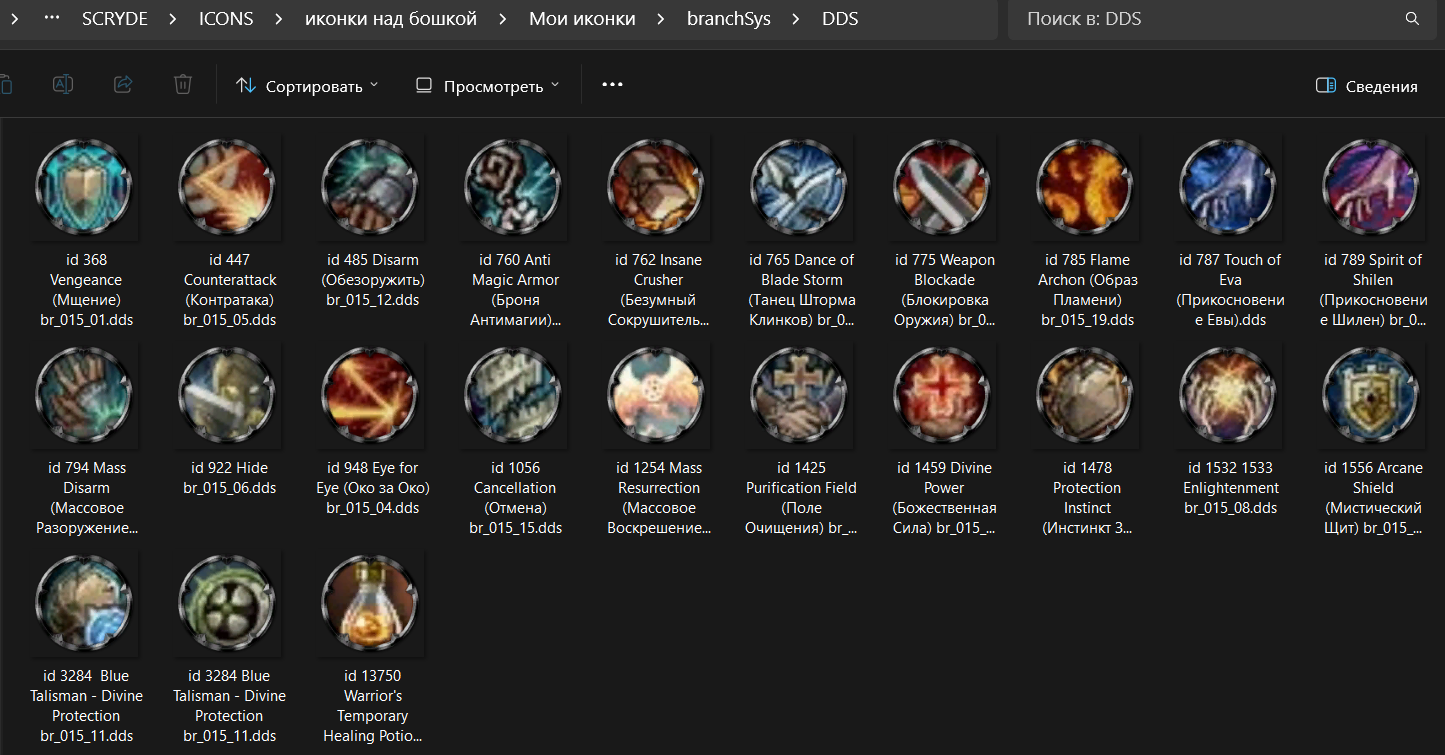
Task: Click the Delete trash icon
Action: click(183, 85)
